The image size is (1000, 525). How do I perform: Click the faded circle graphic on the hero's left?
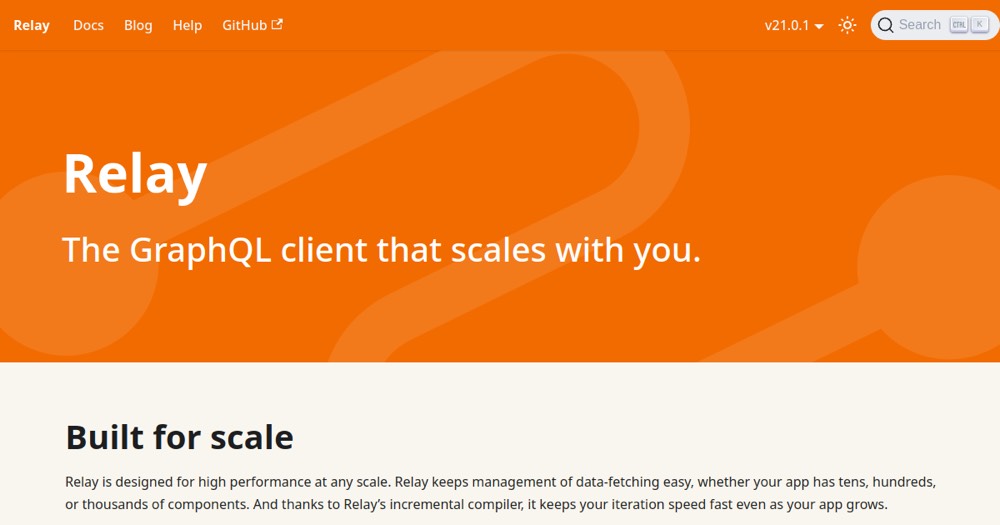[x=70, y=265]
